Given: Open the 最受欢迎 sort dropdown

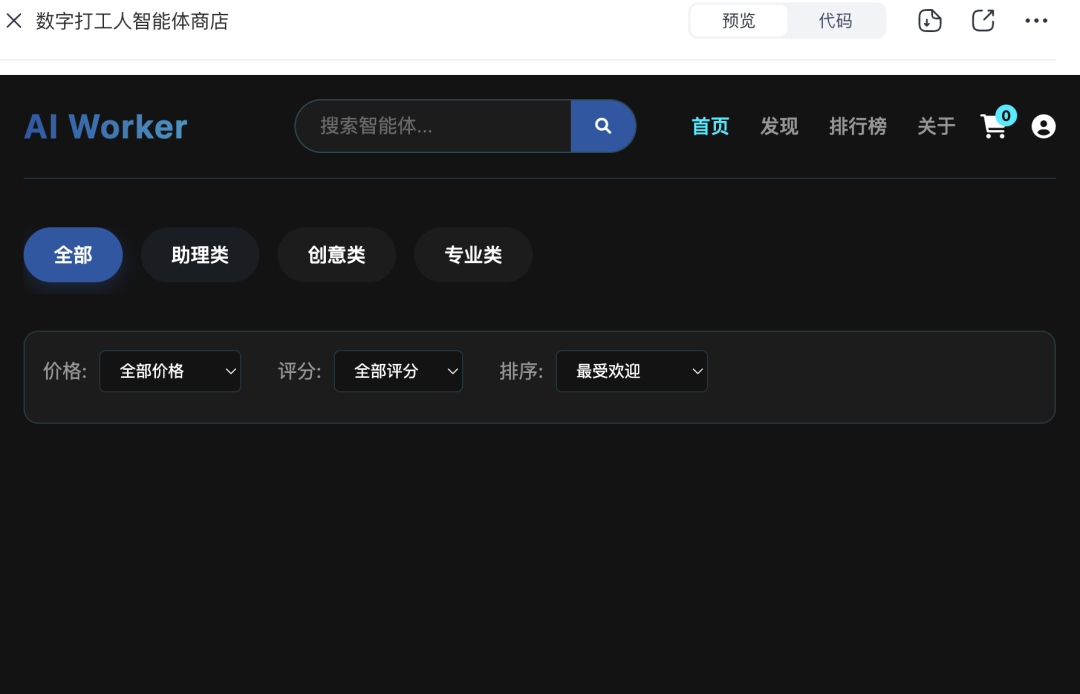Looking at the screenshot, I should click(632, 371).
